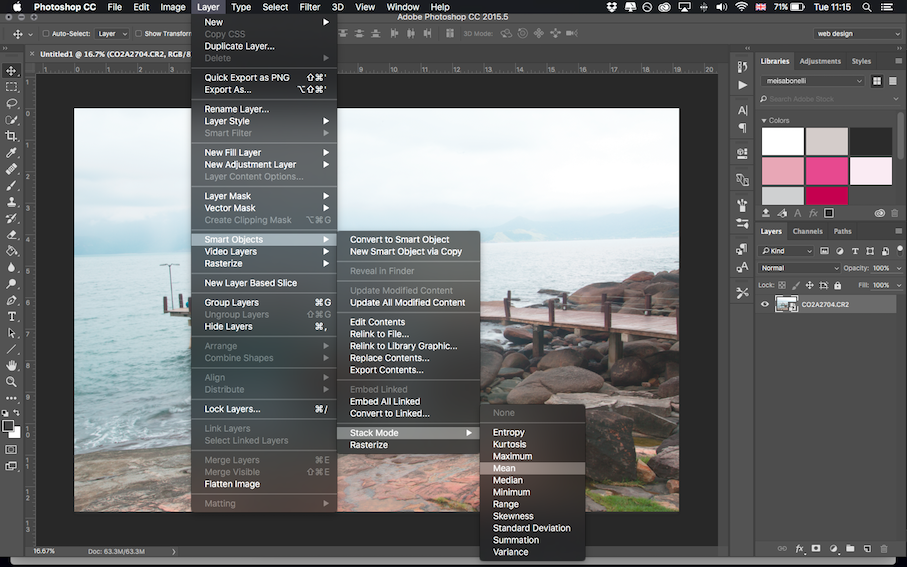Select the Zoom tool
Screen dimensions: 907x567
point(11,382)
